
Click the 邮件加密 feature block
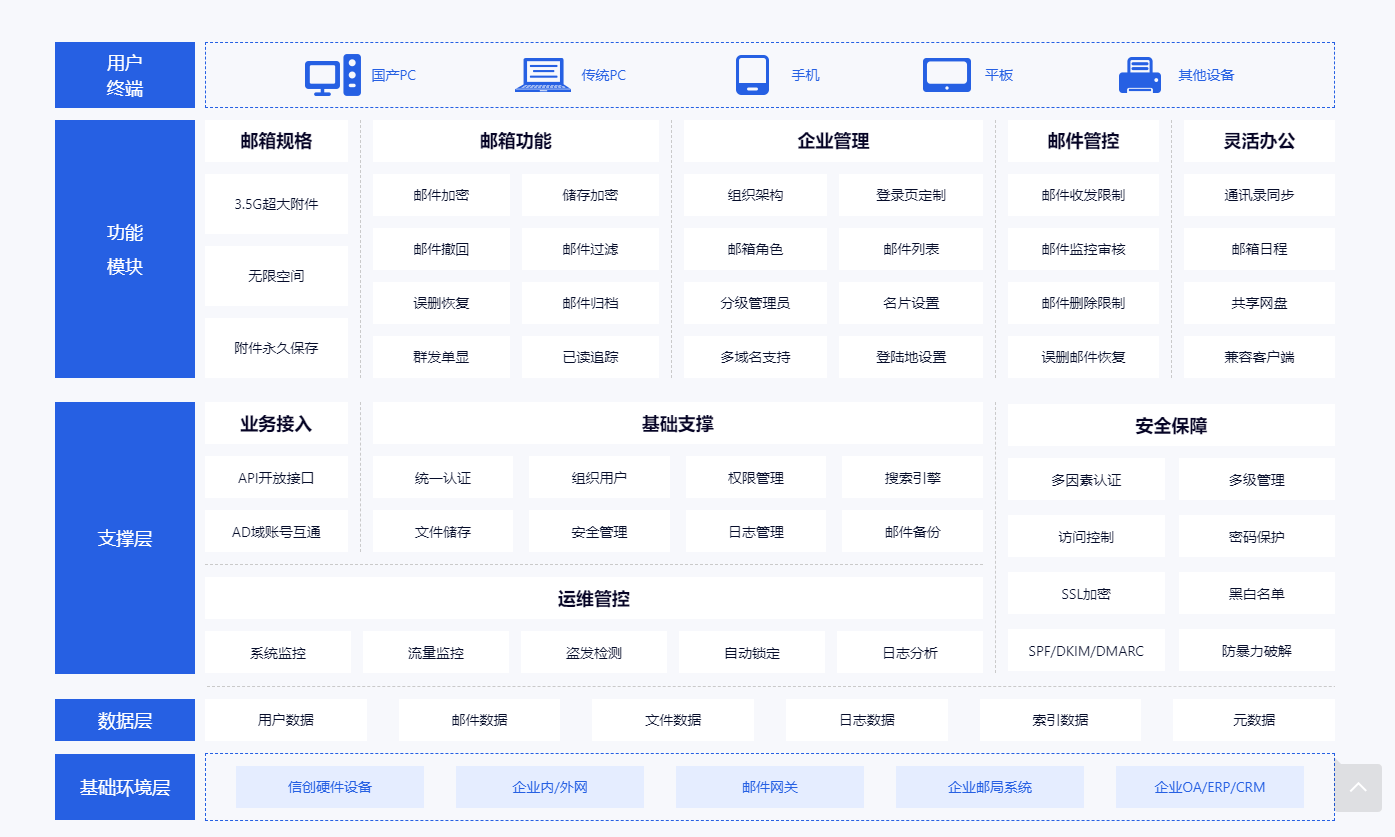coord(441,195)
